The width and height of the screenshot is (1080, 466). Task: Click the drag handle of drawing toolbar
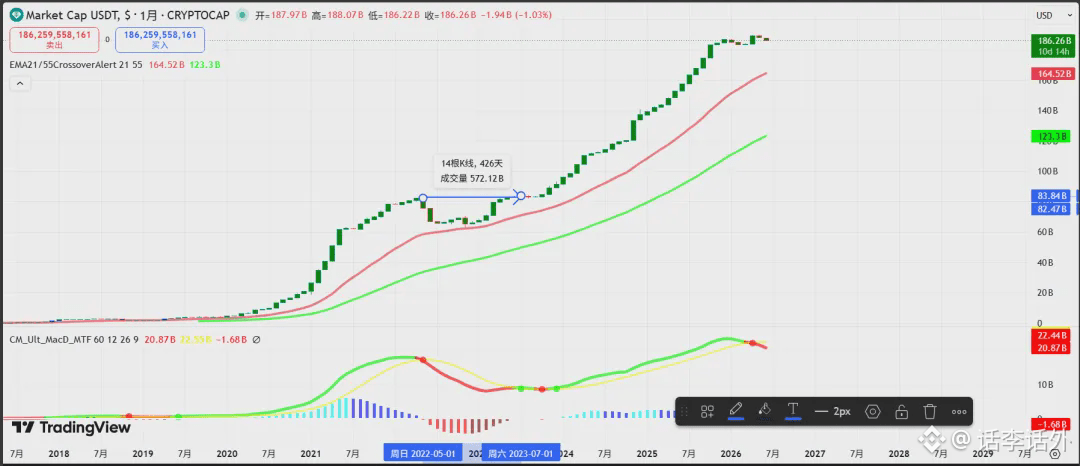(x=685, y=412)
